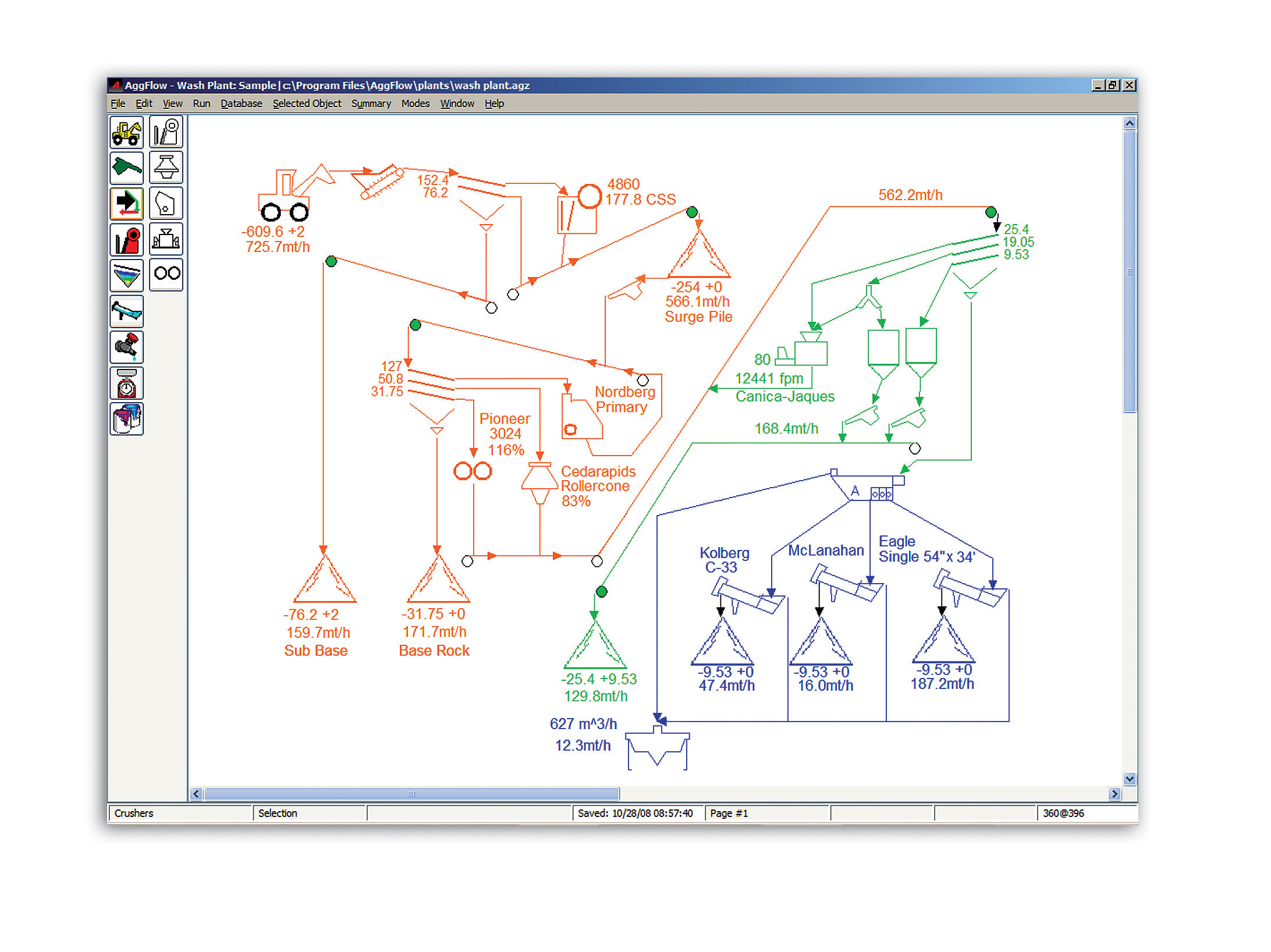Open the Selected Object menu
The height and width of the screenshot is (952, 1271).
click(x=307, y=104)
